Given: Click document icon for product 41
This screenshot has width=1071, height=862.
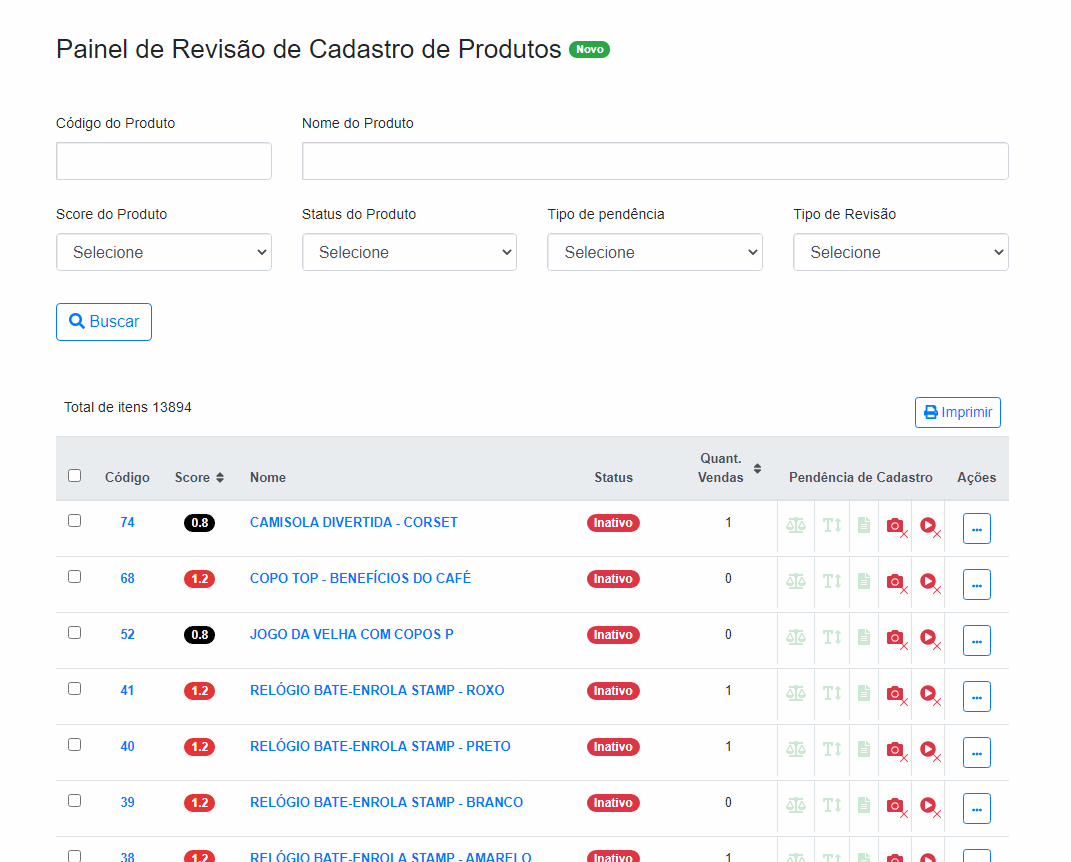Looking at the screenshot, I should tap(864, 693).
